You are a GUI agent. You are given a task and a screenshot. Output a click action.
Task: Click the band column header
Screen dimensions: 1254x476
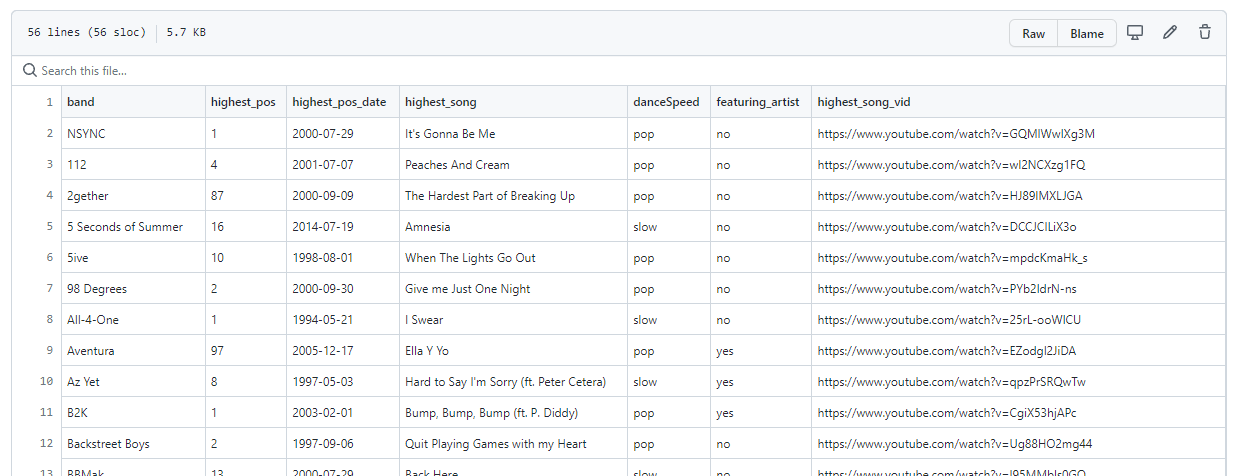pyautogui.click(x=81, y=102)
